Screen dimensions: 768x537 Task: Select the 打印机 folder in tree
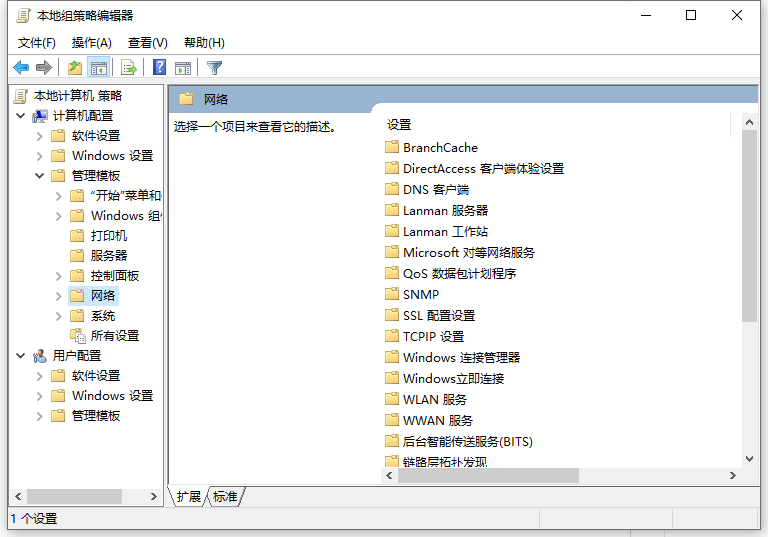[x=108, y=236]
